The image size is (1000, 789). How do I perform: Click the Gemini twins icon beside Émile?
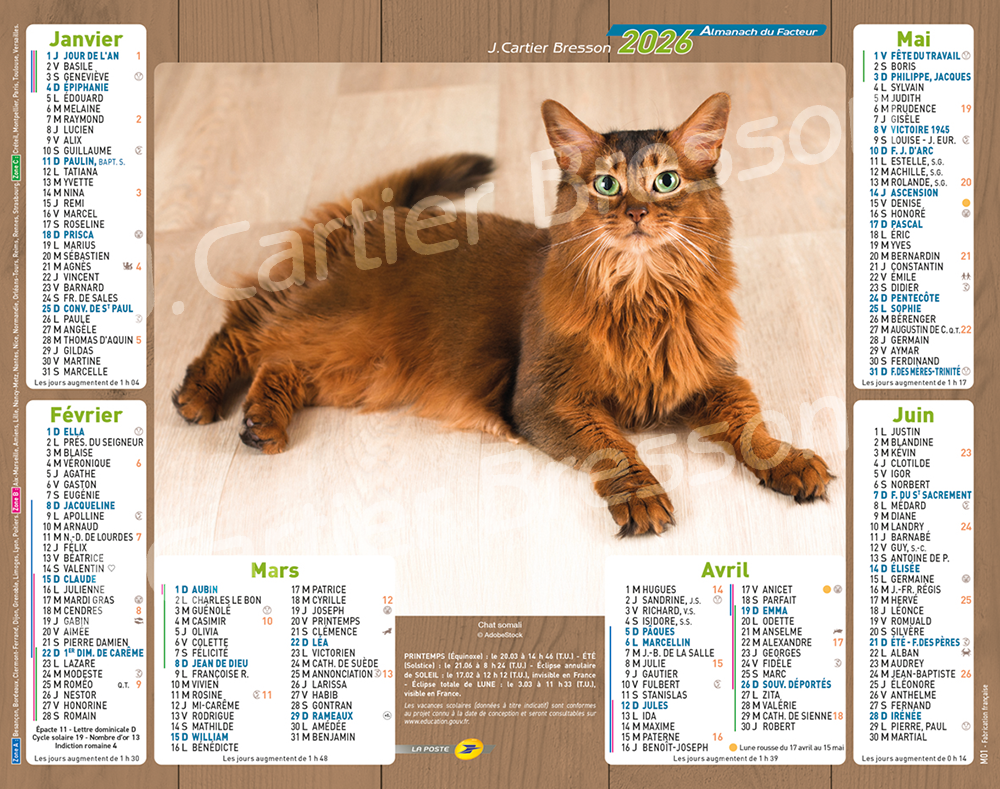pos(966,287)
